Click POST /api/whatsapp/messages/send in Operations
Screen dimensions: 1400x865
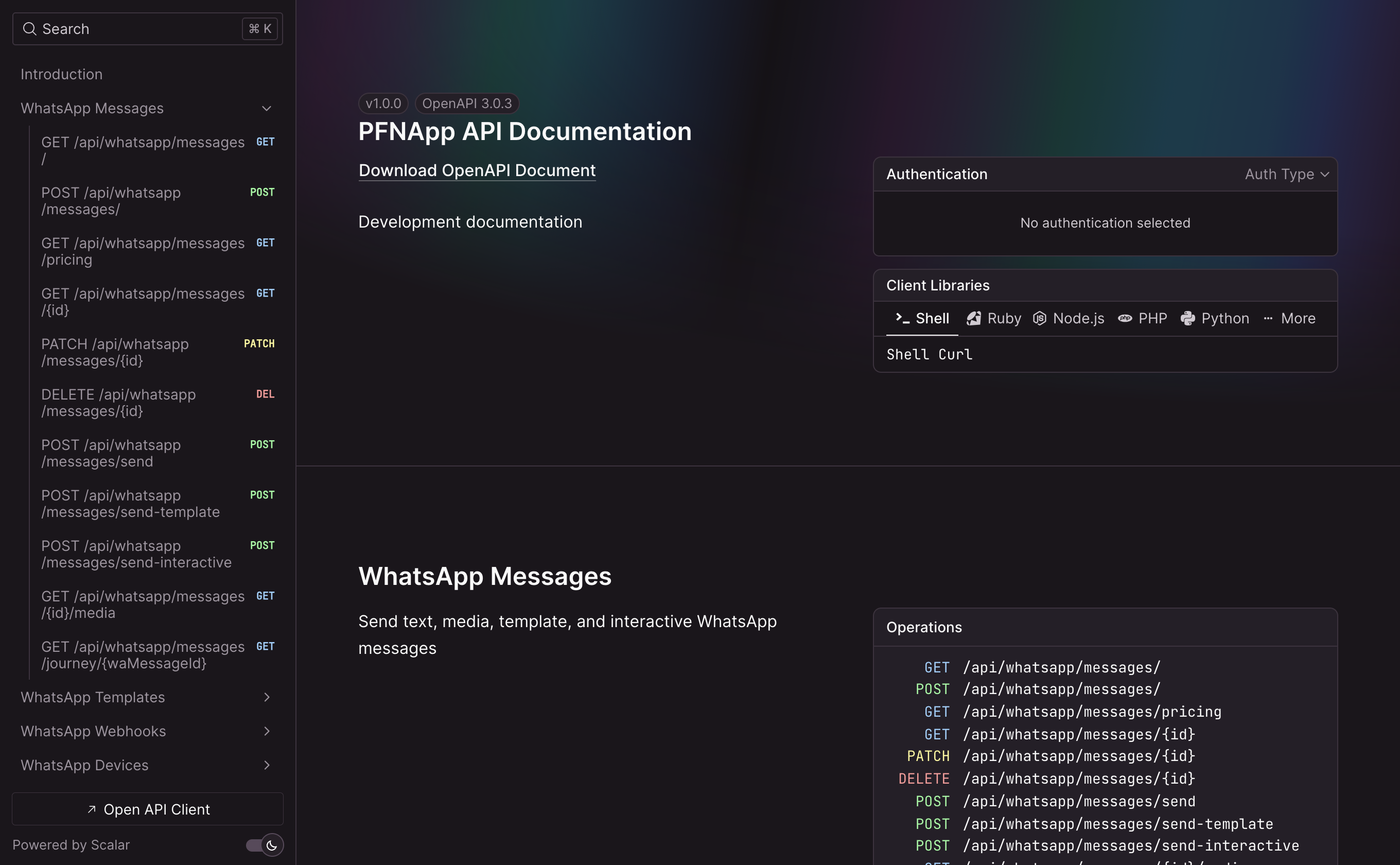point(1055,801)
